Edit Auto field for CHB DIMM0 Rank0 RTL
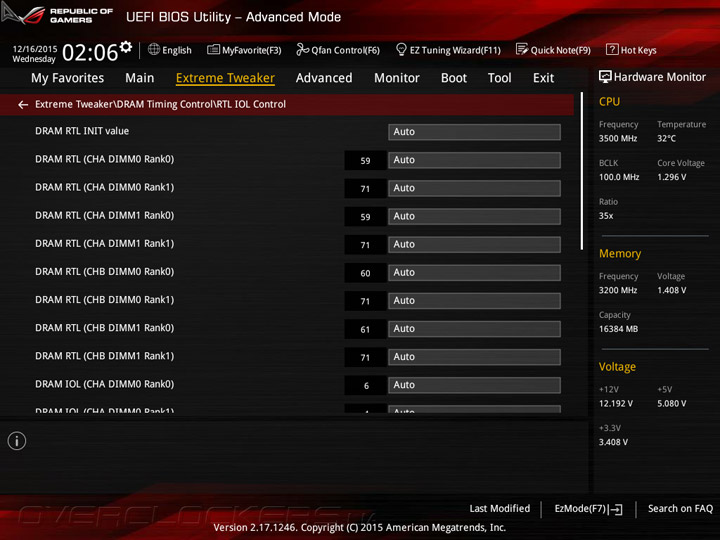This screenshot has height=540, width=720. (x=474, y=272)
